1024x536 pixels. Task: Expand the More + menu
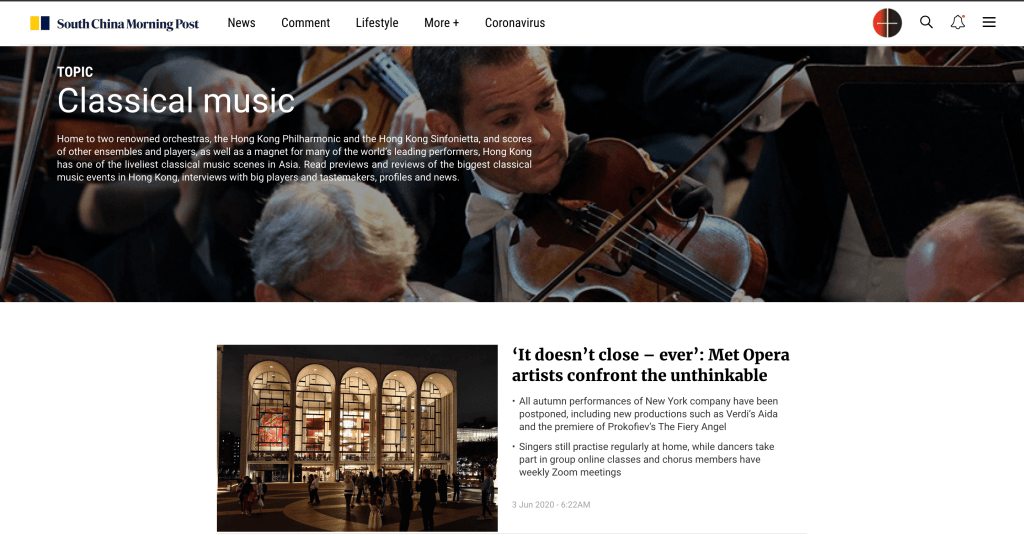(x=441, y=23)
